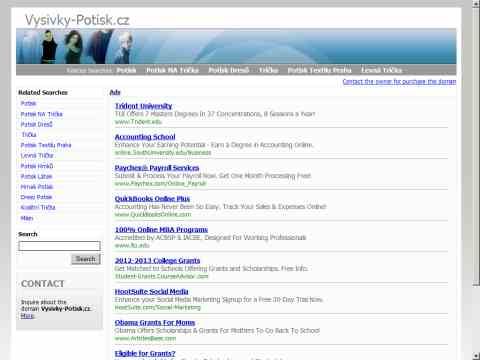Image resolution: width=480 pixels, height=360 pixels.
Task: Click the header banner image with people
Action: (236, 46)
